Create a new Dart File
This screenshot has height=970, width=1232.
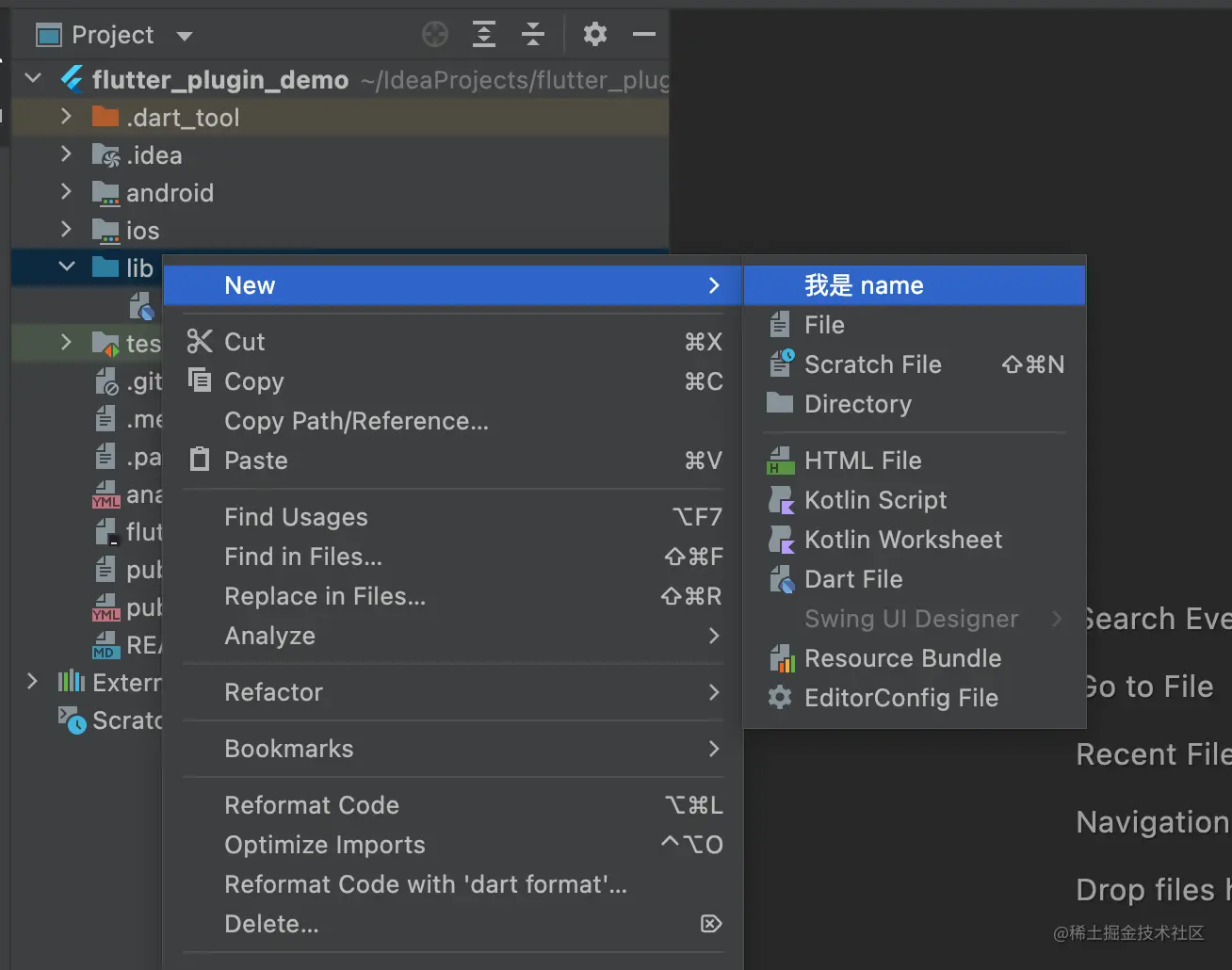tap(853, 579)
